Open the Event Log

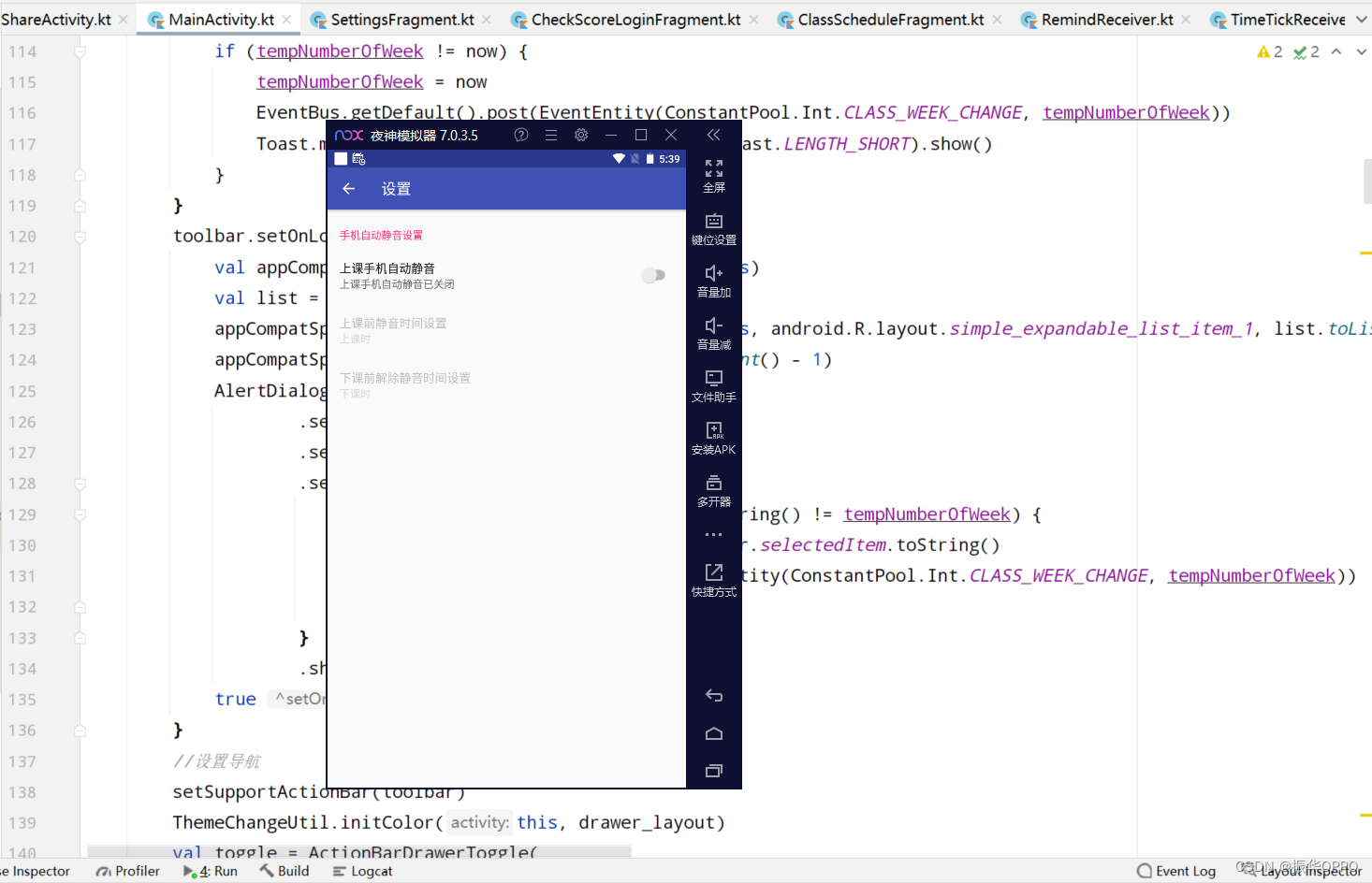1176,871
